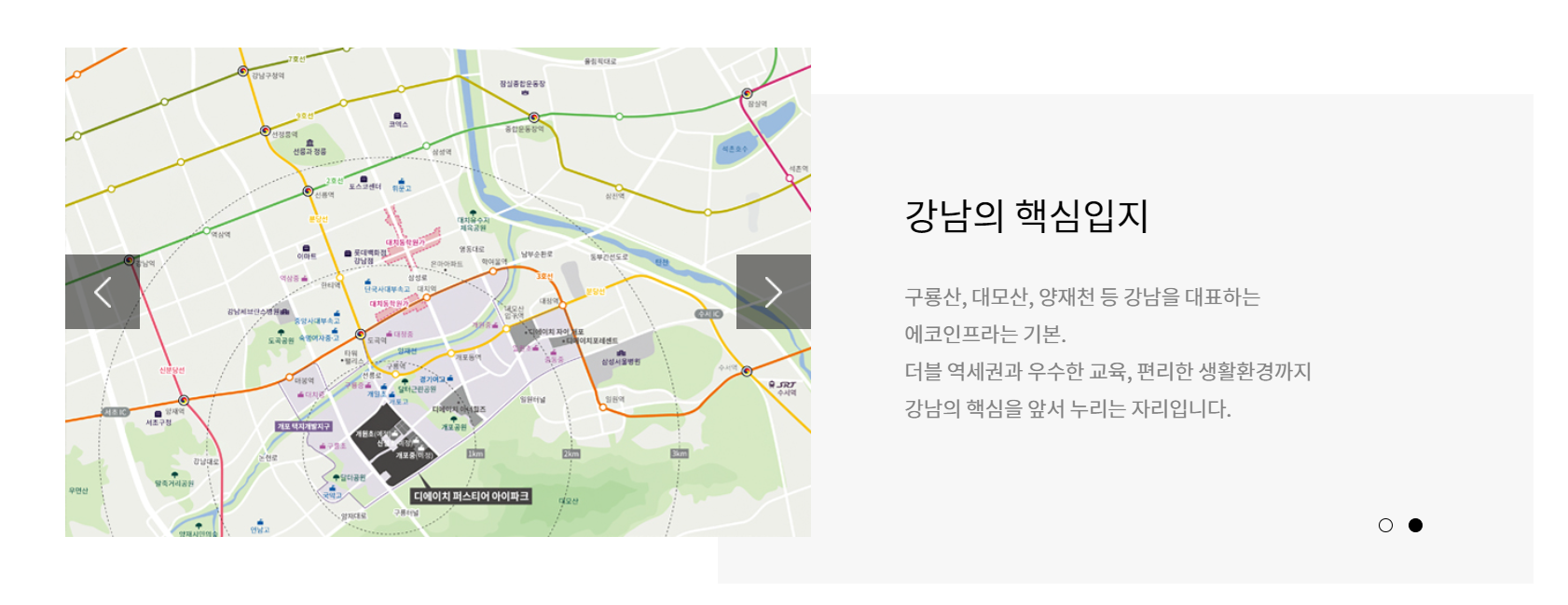Click the 포스코센터 building icon on map
Screen dimensions: 1568x605
point(364,179)
